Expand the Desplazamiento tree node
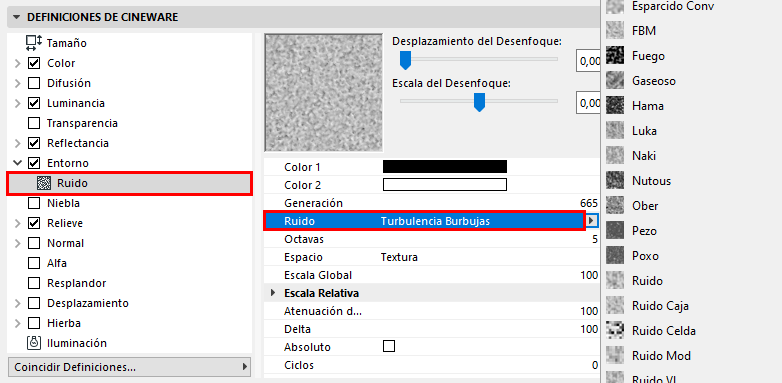The image size is (782, 383). tap(17, 303)
